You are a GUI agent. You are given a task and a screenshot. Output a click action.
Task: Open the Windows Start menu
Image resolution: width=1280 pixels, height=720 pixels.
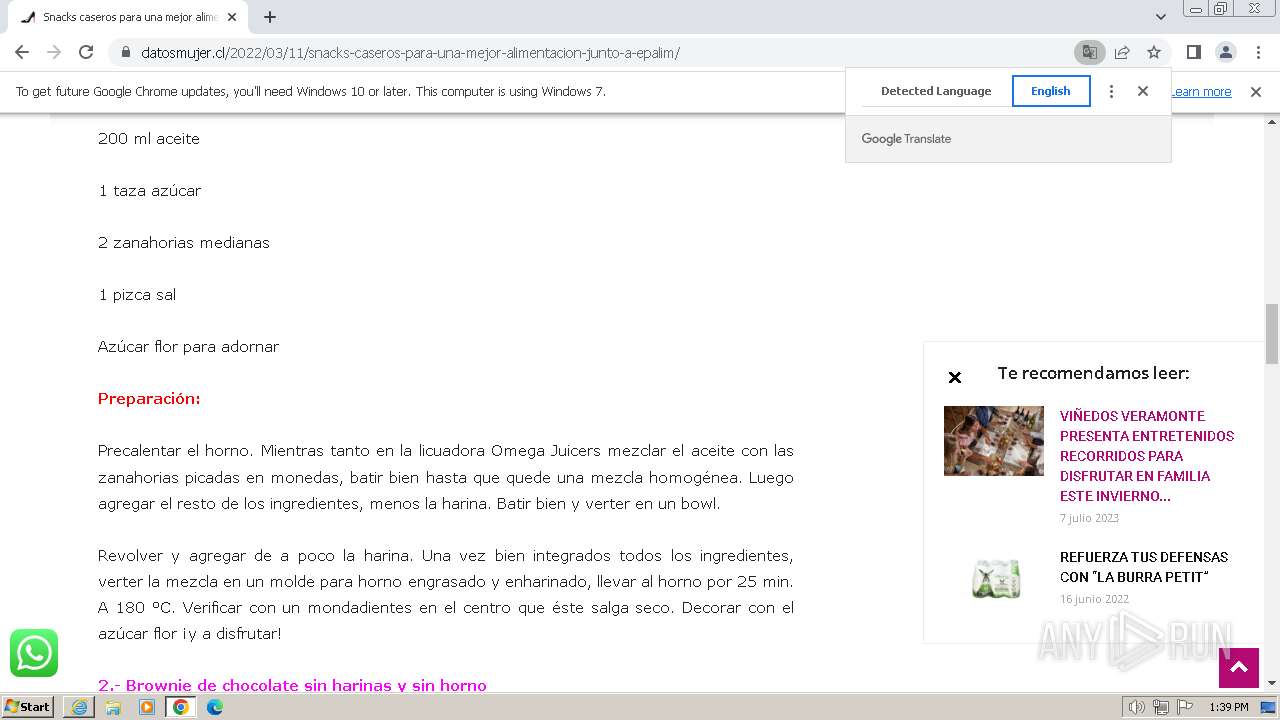pyautogui.click(x=28, y=707)
